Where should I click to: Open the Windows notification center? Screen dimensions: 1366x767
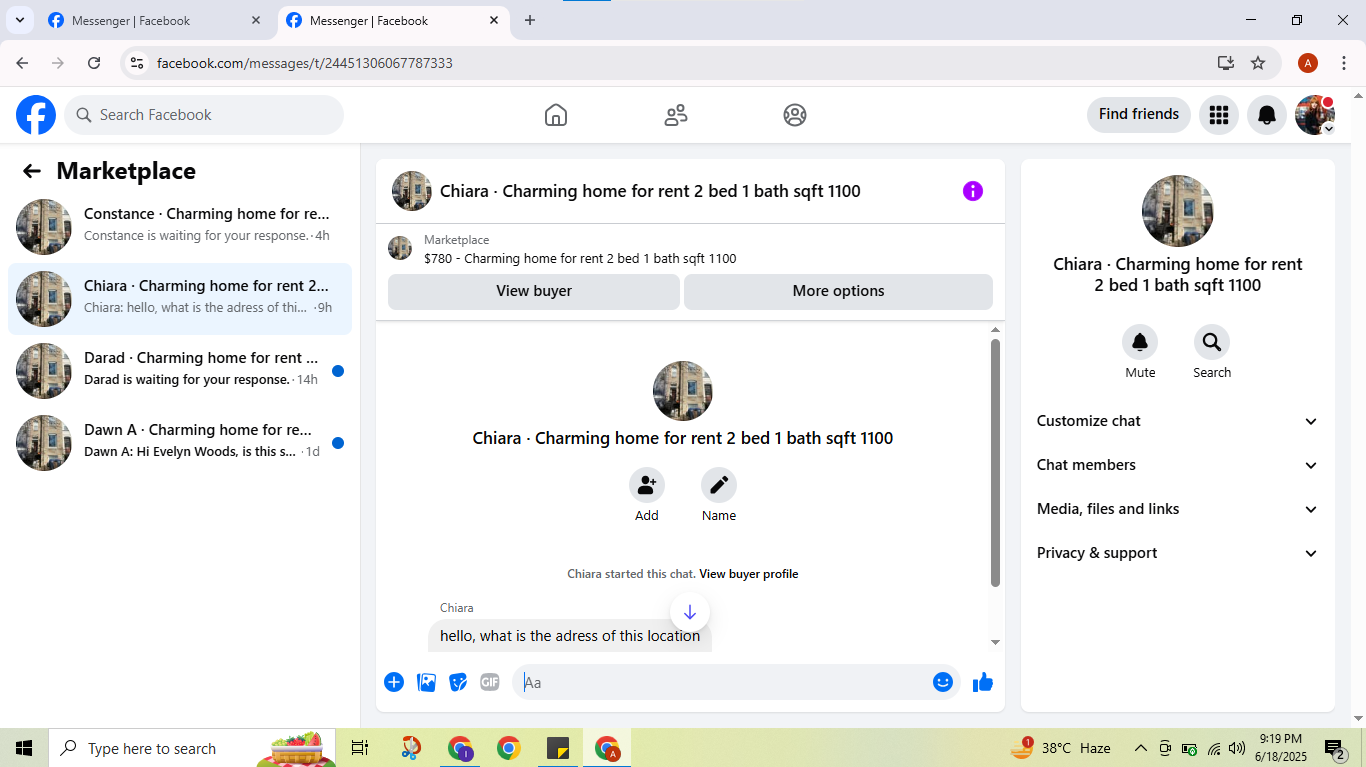[x=1335, y=748]
